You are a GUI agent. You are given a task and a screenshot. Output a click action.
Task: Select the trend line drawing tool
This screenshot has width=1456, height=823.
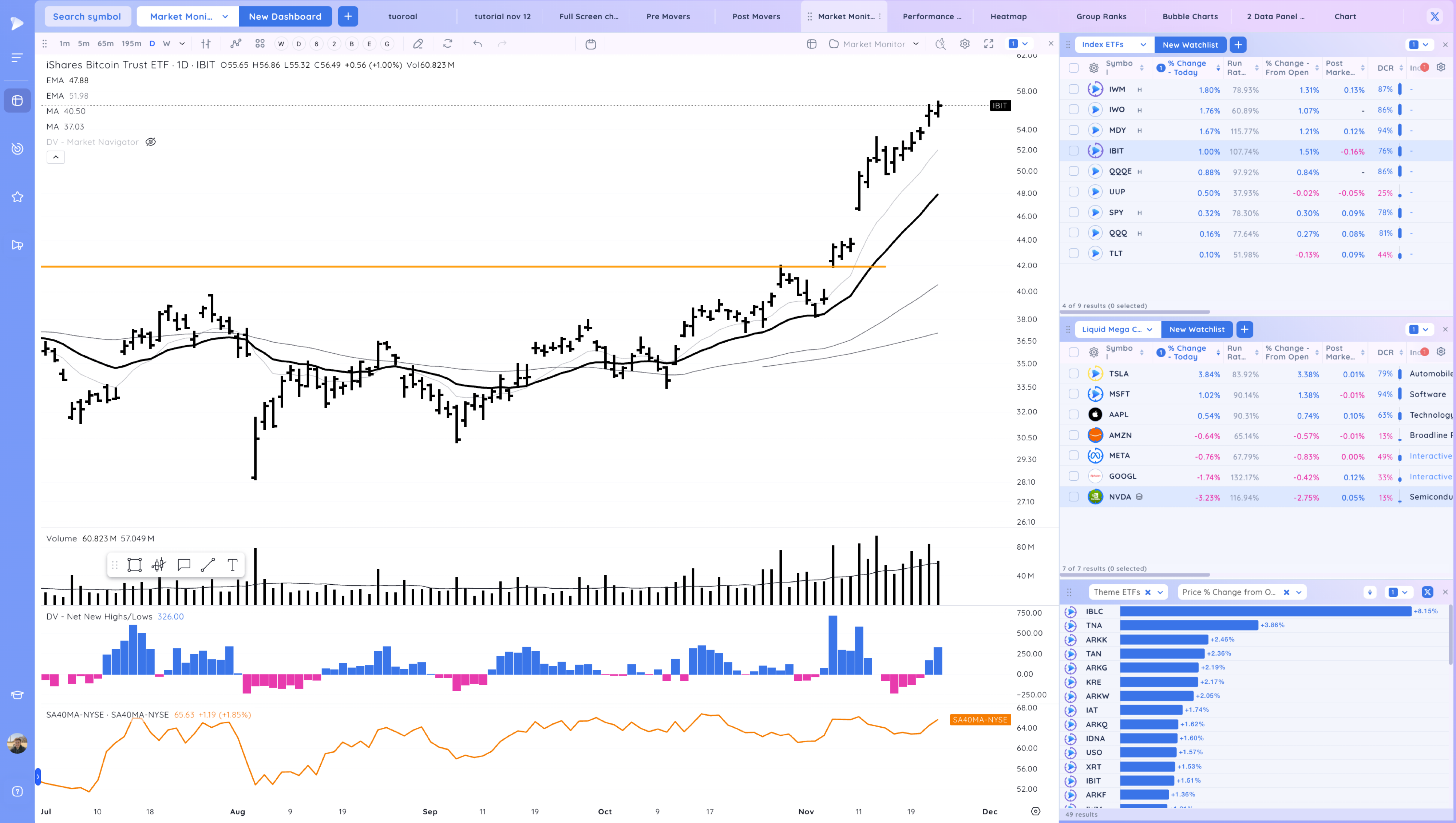[x=207, y=565]
